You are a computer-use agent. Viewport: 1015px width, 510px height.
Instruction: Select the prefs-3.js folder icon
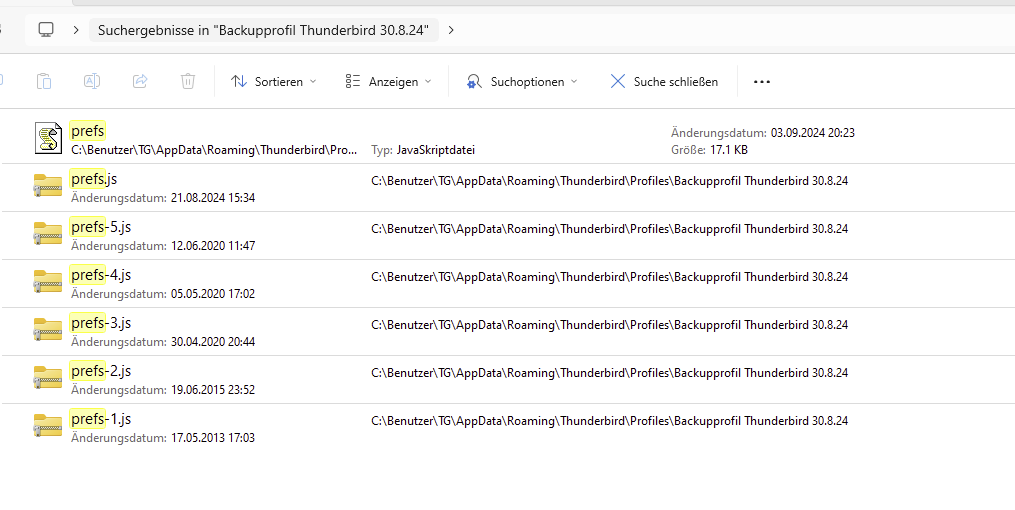[x=48, y=329]
